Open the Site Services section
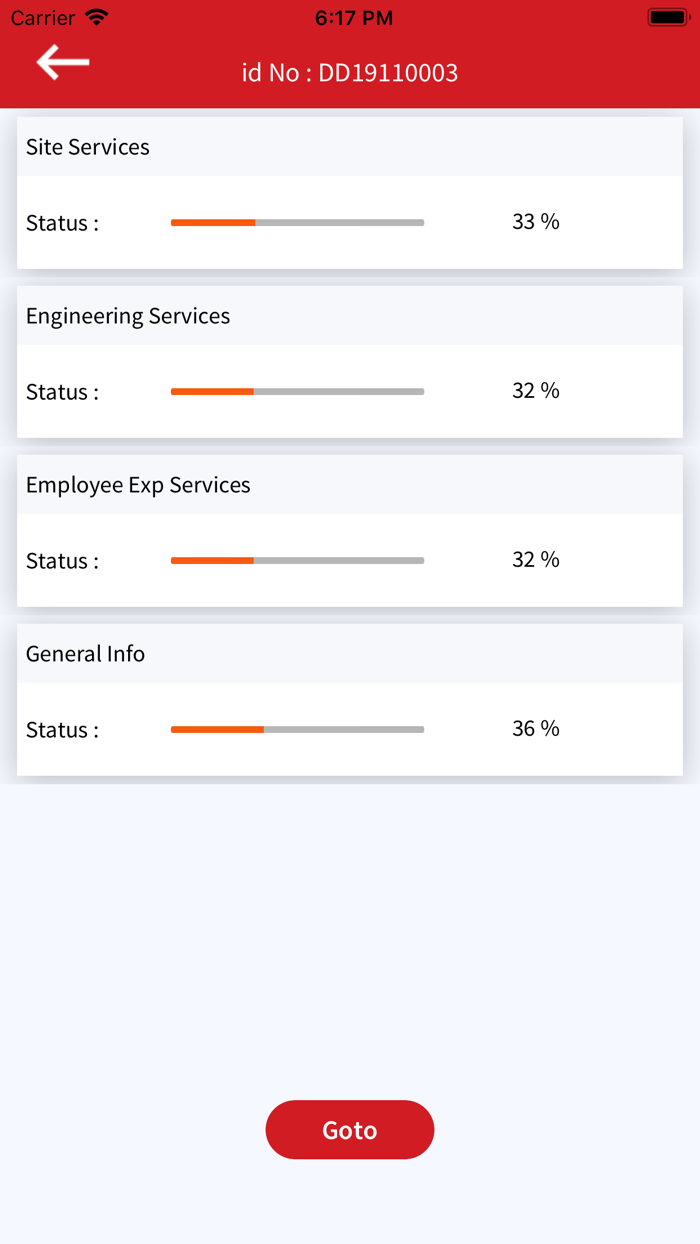The height and width of the screenshot is (1244, 700). [x=87, y=147]
